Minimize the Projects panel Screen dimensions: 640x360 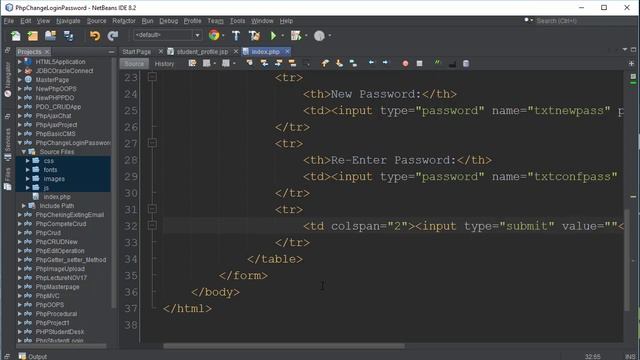(111, 52)
